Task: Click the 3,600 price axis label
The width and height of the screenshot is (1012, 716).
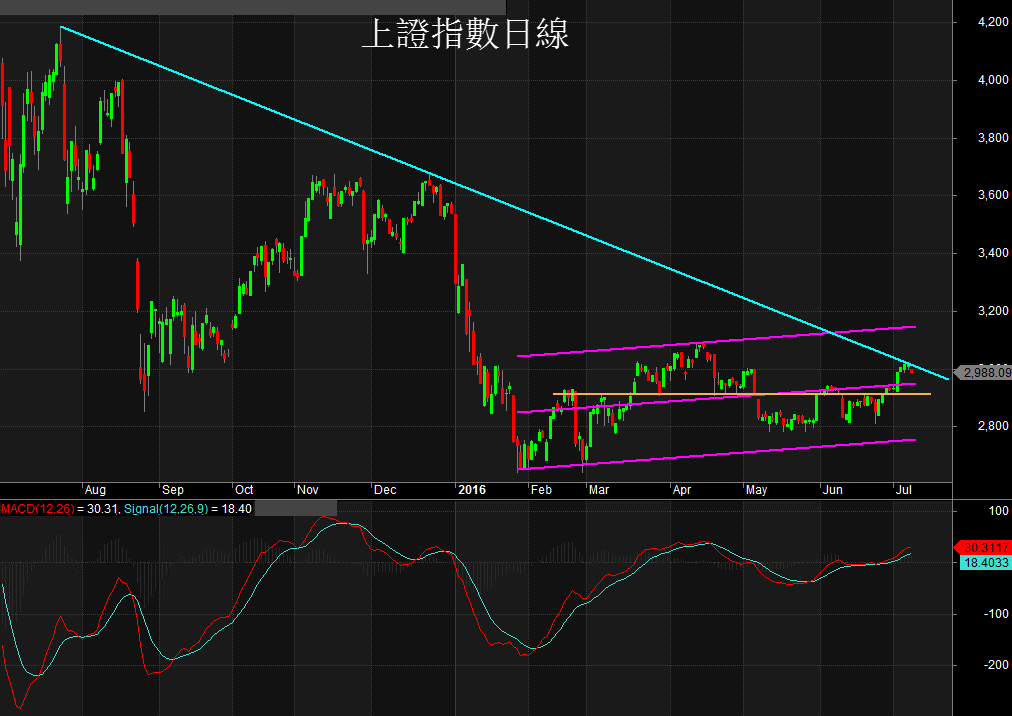Action: point(993,195)
